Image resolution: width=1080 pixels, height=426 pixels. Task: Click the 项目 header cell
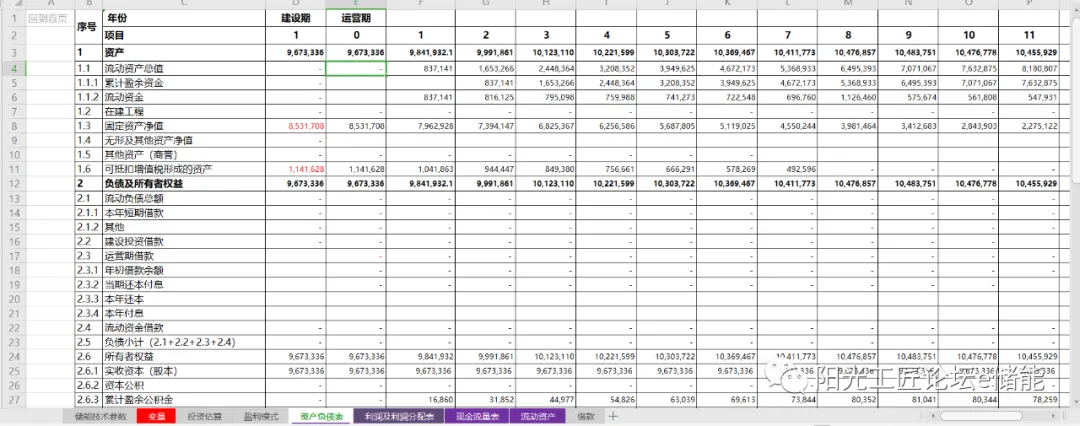point(183,35)
